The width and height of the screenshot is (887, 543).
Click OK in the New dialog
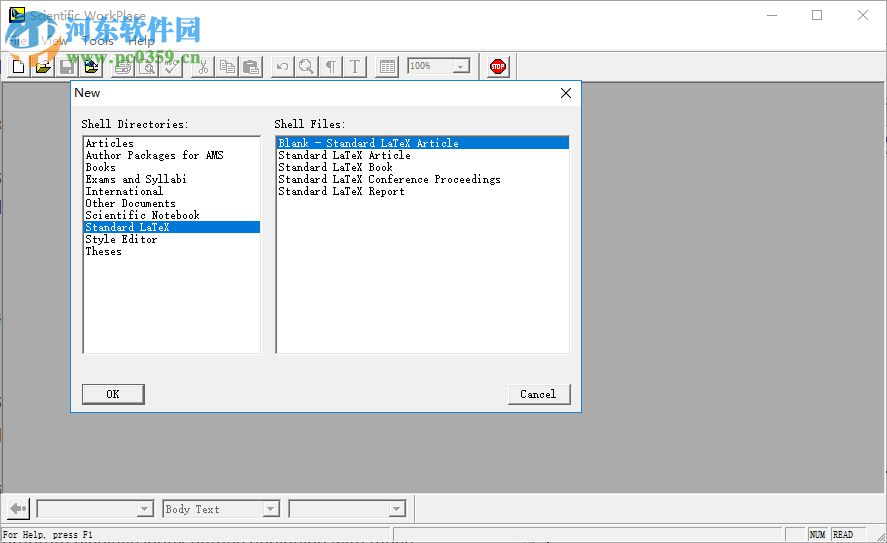[x=113, y=394]
